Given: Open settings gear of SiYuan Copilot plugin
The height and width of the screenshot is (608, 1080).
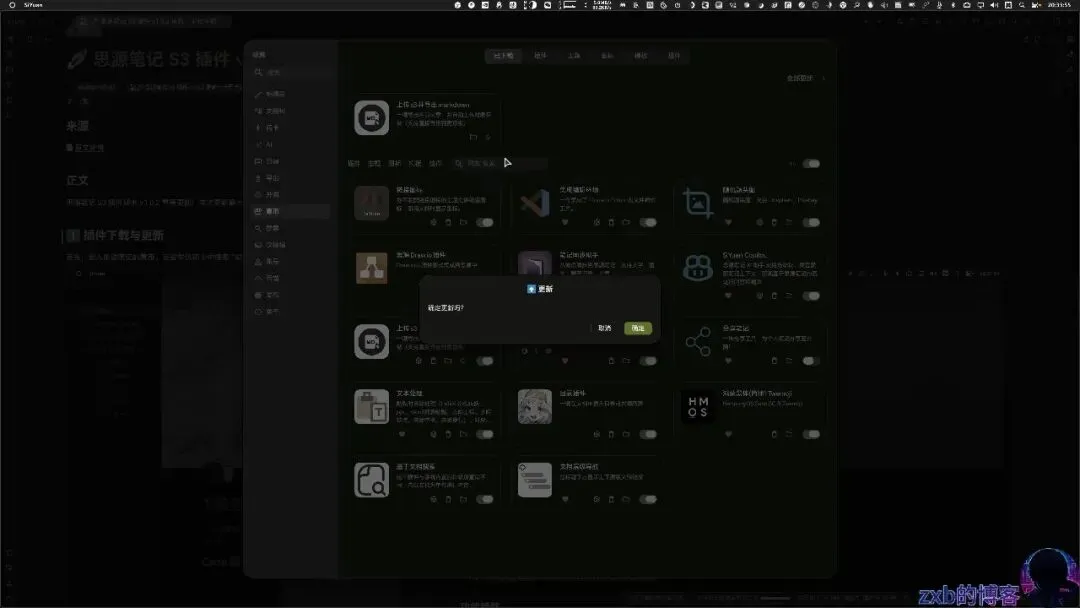Looking at the screenshot, I should tap(760, 296).
